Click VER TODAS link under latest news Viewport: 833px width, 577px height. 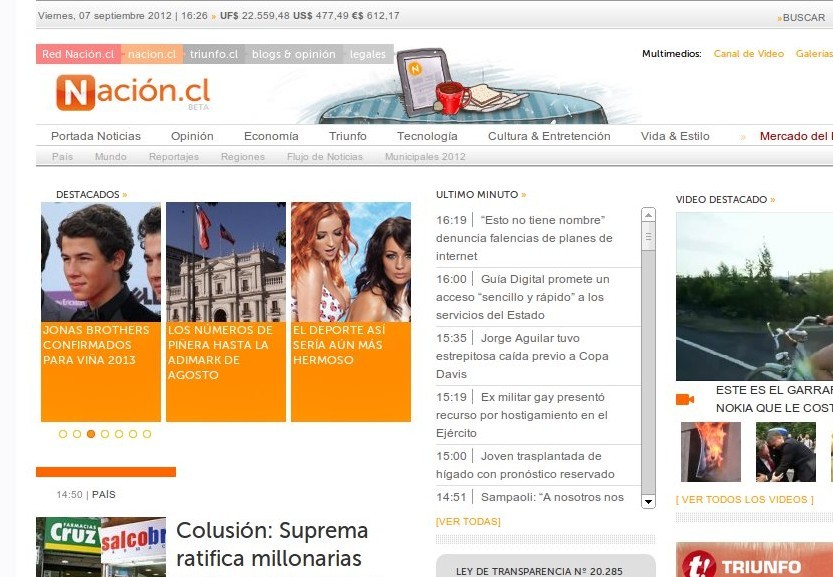pos(468,522)
